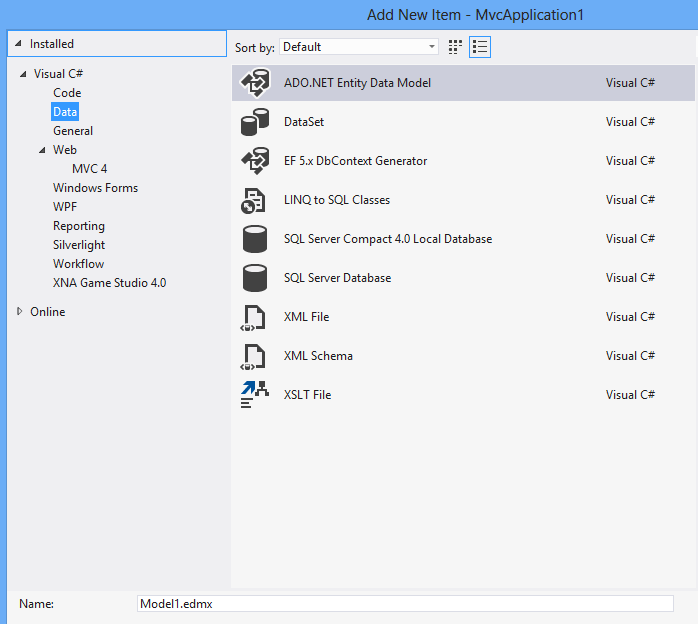Switch to small icons grid view
698x629 pixels.
click(x=455, y=47)
